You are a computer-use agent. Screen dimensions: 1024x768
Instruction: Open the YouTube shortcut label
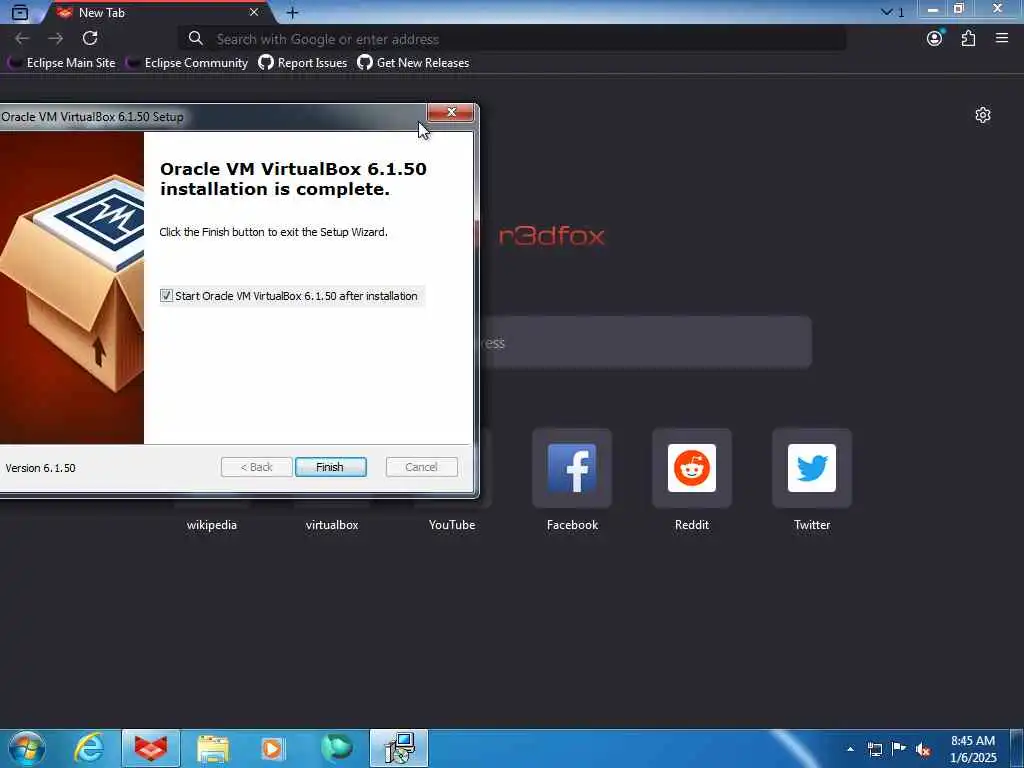point(452,525)
